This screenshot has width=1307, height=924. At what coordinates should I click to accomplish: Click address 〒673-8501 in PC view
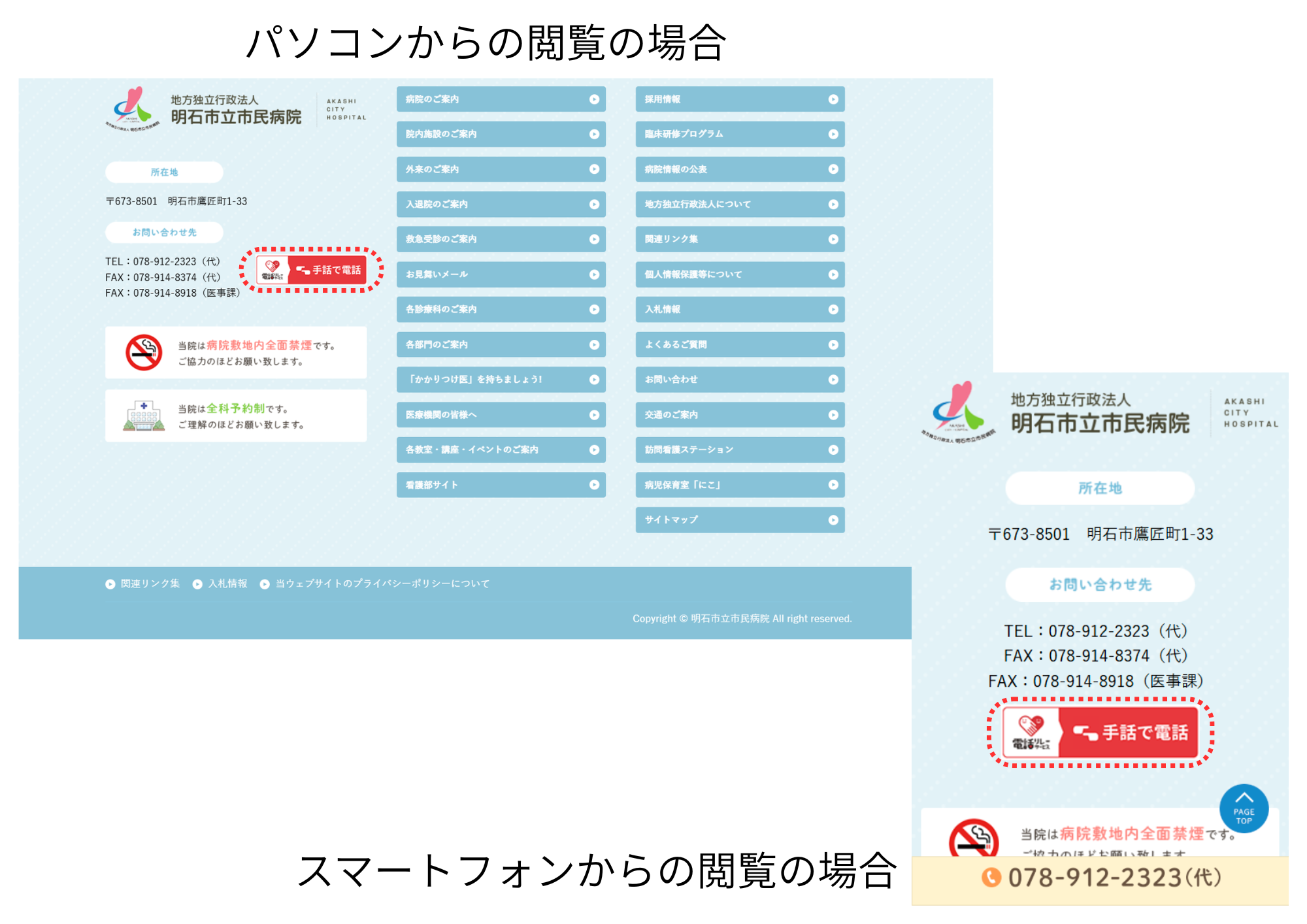176,202
